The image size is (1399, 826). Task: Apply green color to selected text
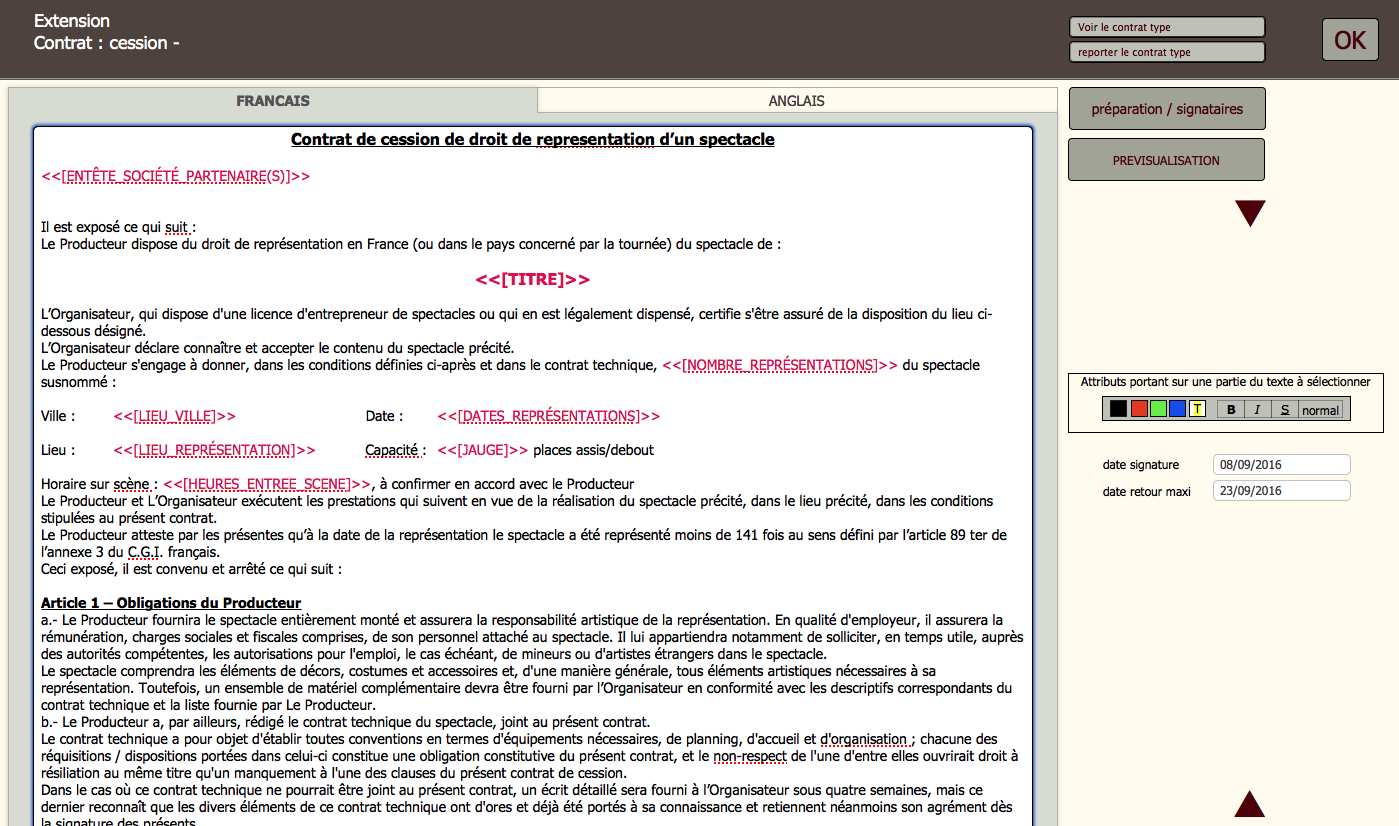coord(1158,409)
